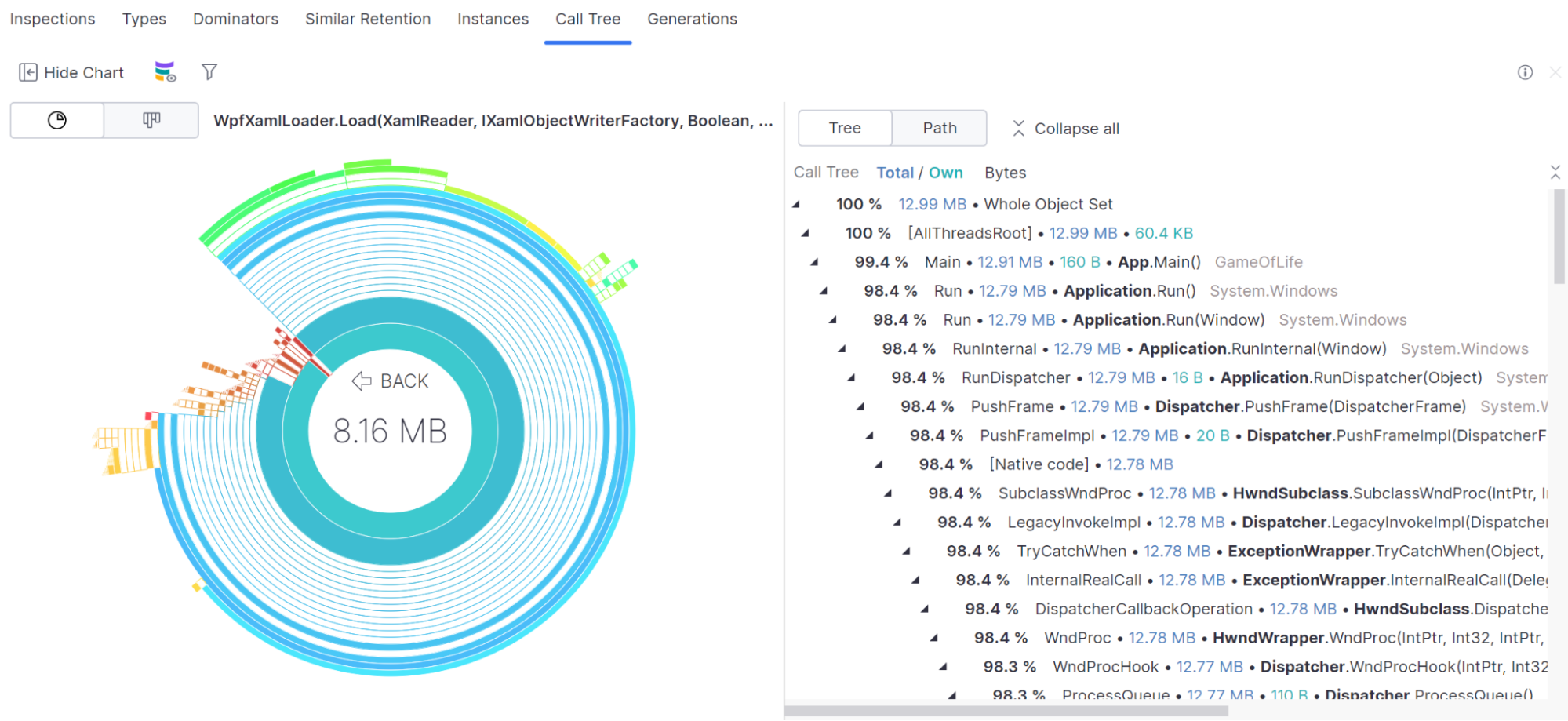Switch to sunburst pie chart view
The image size is (1568, 721).
click(57, 120)
